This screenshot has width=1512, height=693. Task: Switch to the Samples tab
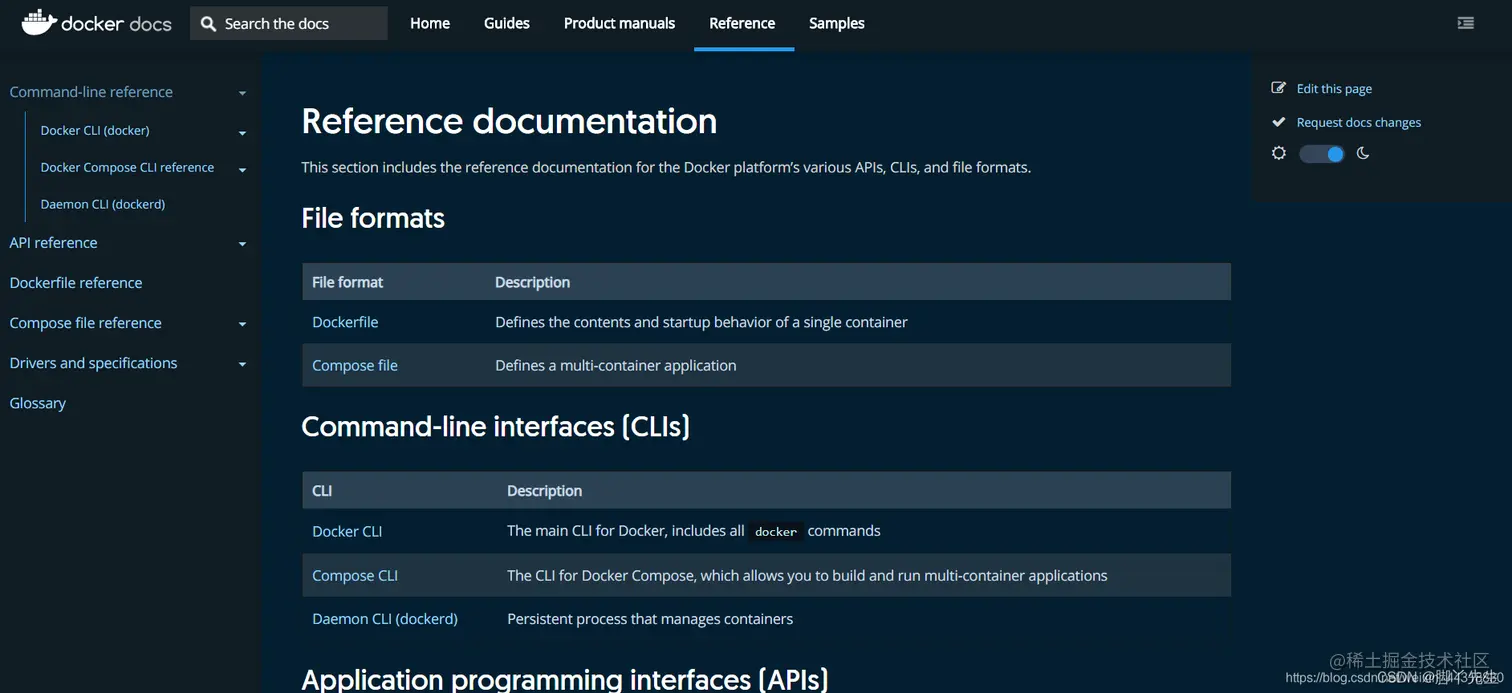[x=836, y=23]
